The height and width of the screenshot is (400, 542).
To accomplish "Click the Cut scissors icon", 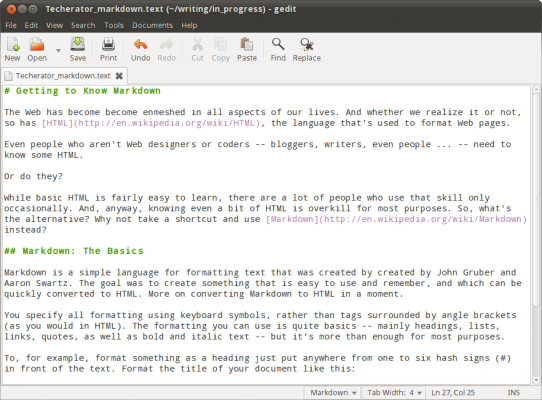I will coord(197,49).
